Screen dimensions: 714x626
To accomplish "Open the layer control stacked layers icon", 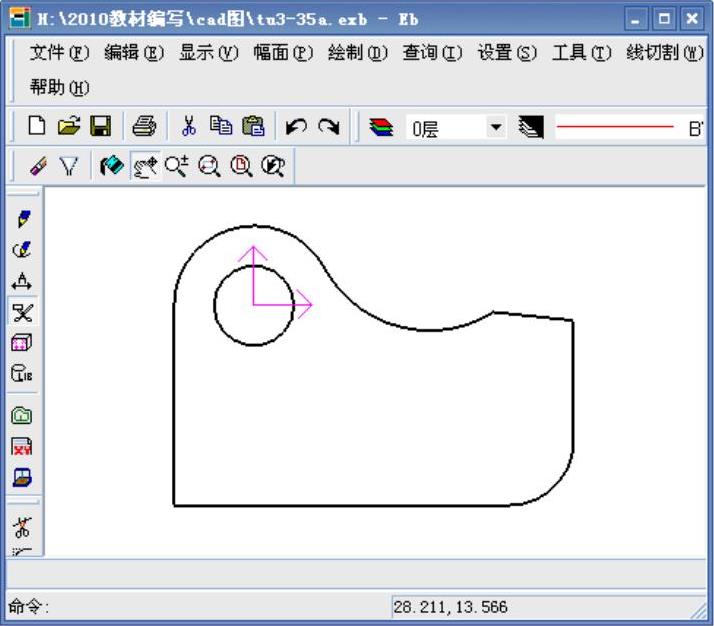I will coord(381,127).
